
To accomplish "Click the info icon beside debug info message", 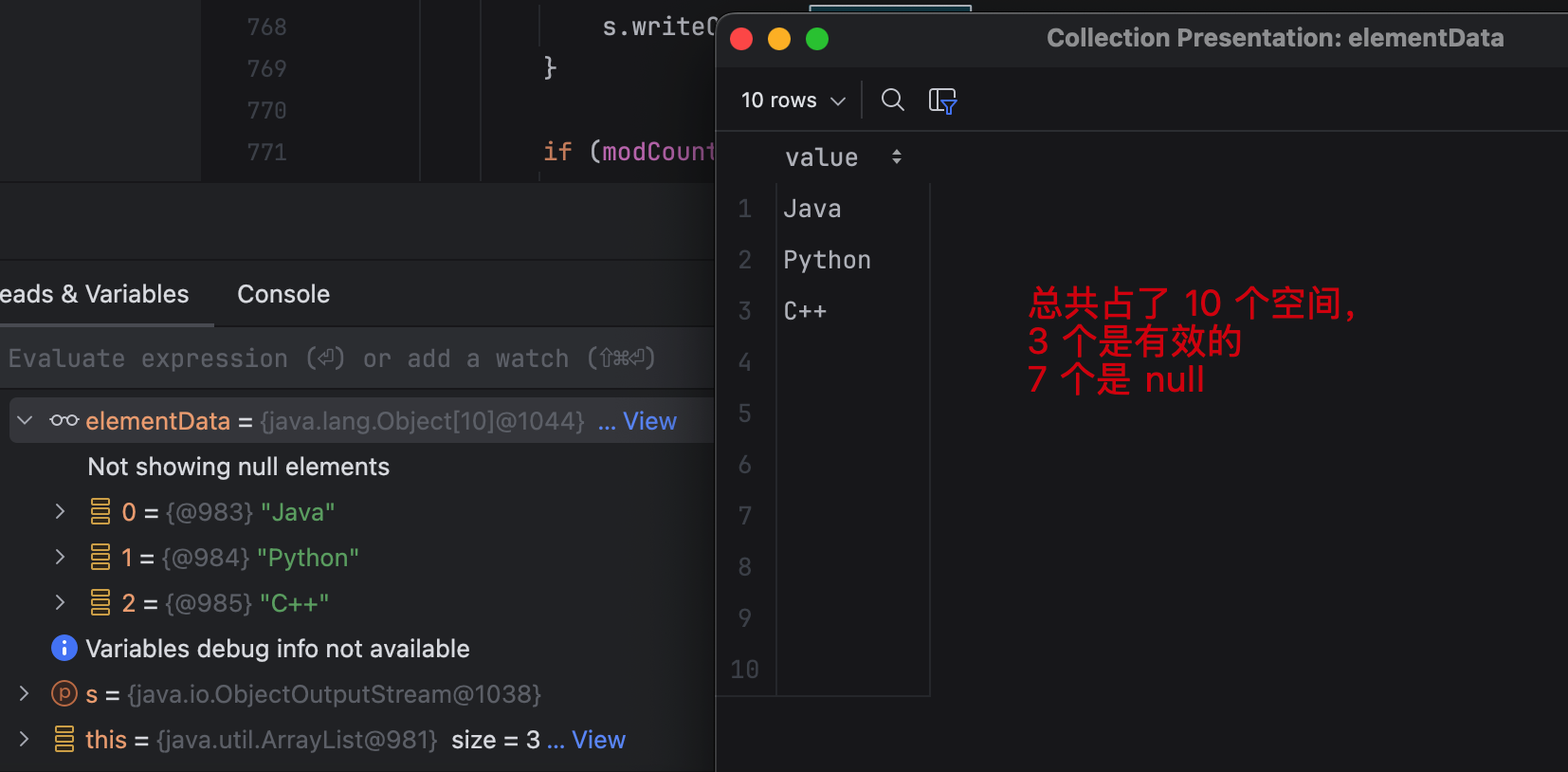I will coord(64,648).
